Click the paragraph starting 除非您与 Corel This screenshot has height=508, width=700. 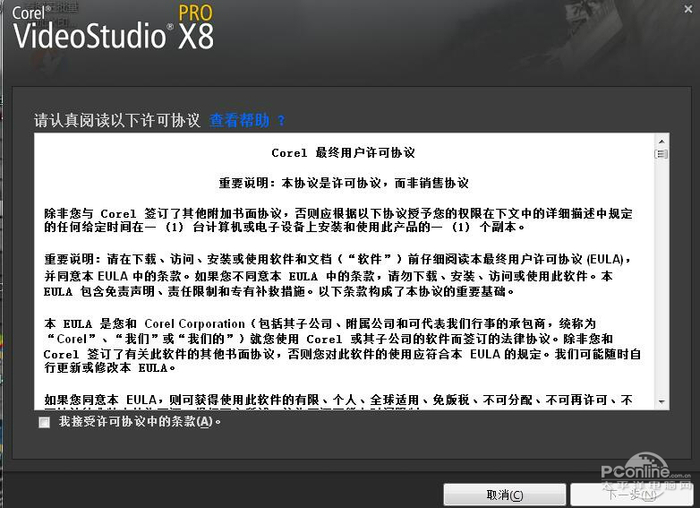pyautogui.click(x=338, y=220)
